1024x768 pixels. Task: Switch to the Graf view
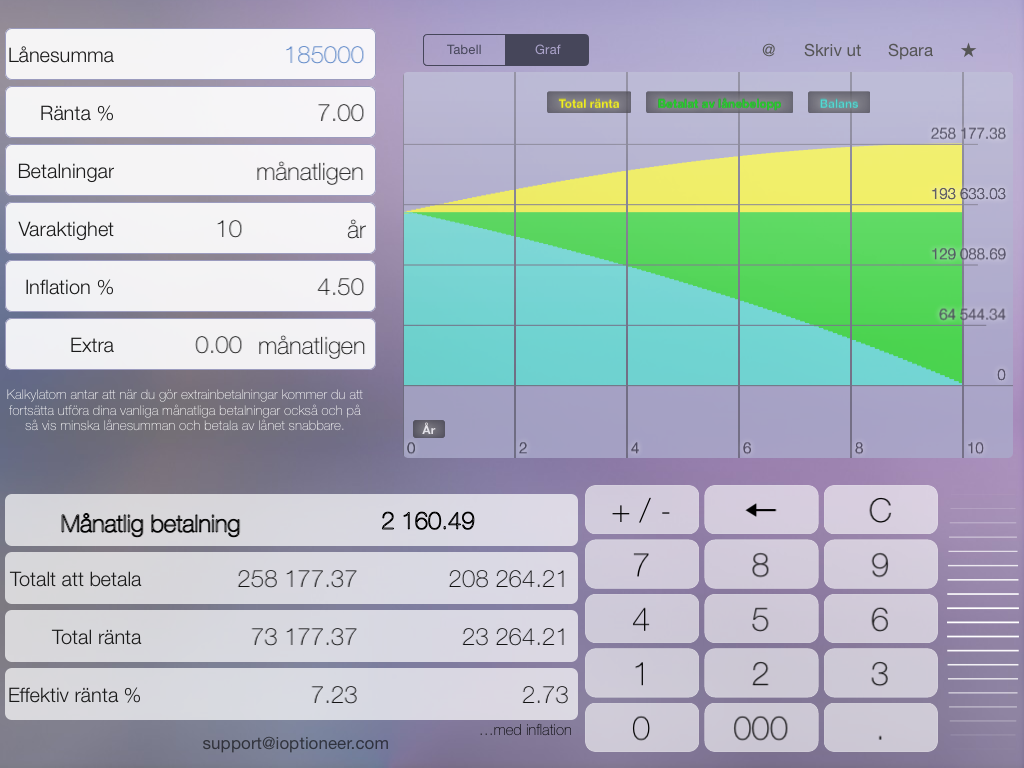click(x=547, y=50)
